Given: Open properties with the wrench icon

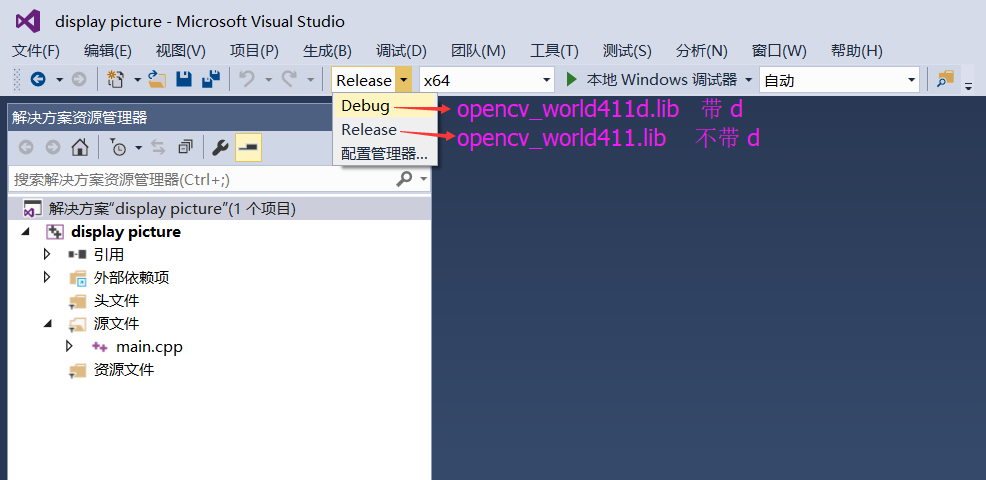Looking at the screenshot, I should pyautogui.click(x=220, y=148).
